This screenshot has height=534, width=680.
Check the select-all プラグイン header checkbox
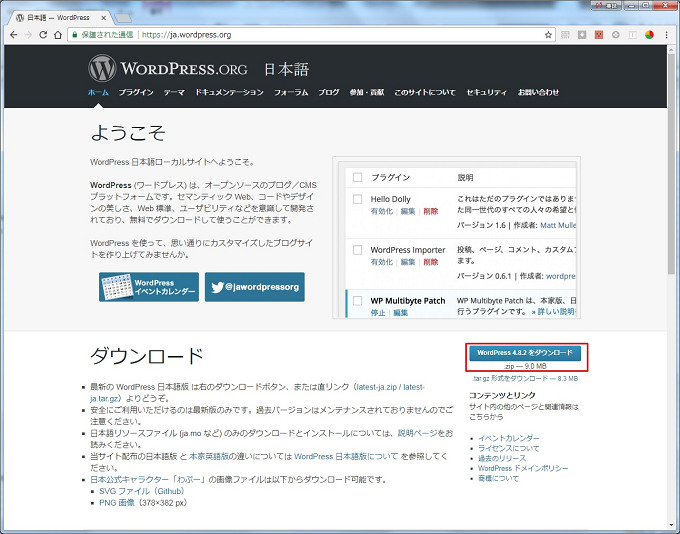(357, 177)
